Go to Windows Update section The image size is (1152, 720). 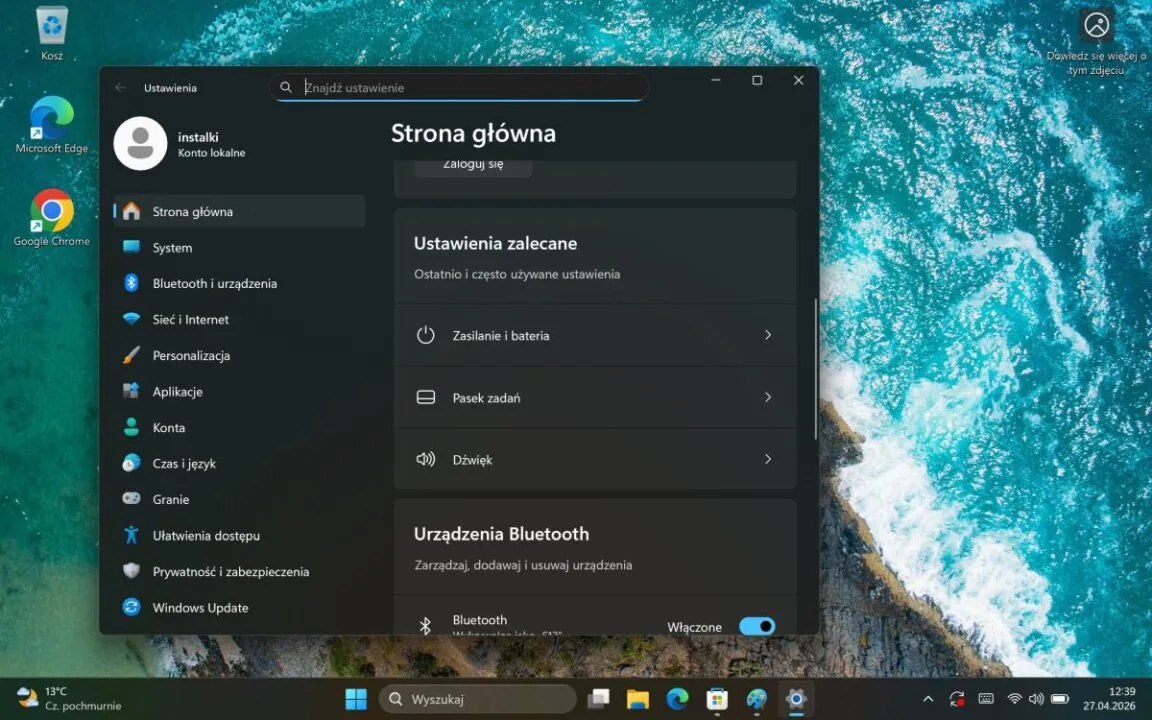[x=200, y=608]
